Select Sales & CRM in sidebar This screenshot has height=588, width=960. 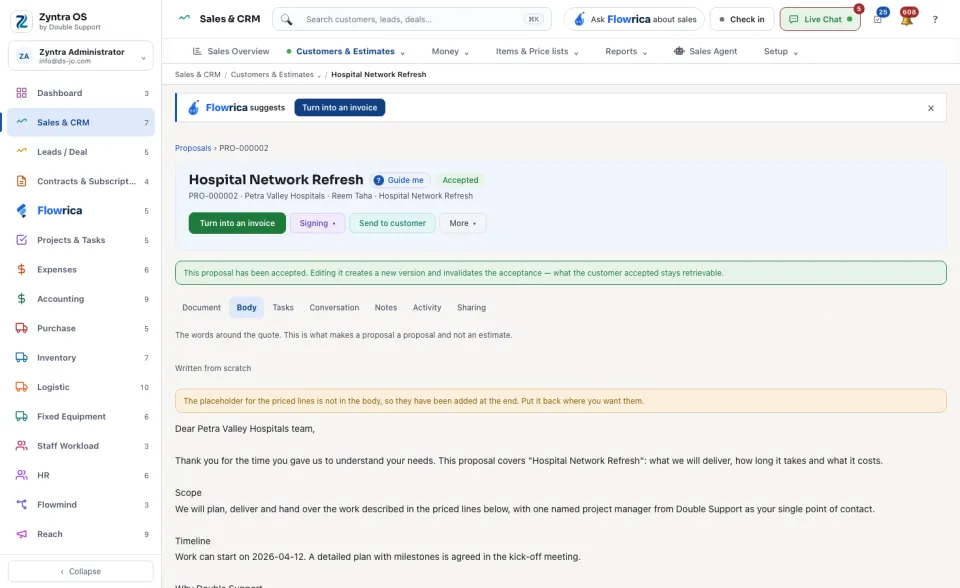tap(81, 122)
